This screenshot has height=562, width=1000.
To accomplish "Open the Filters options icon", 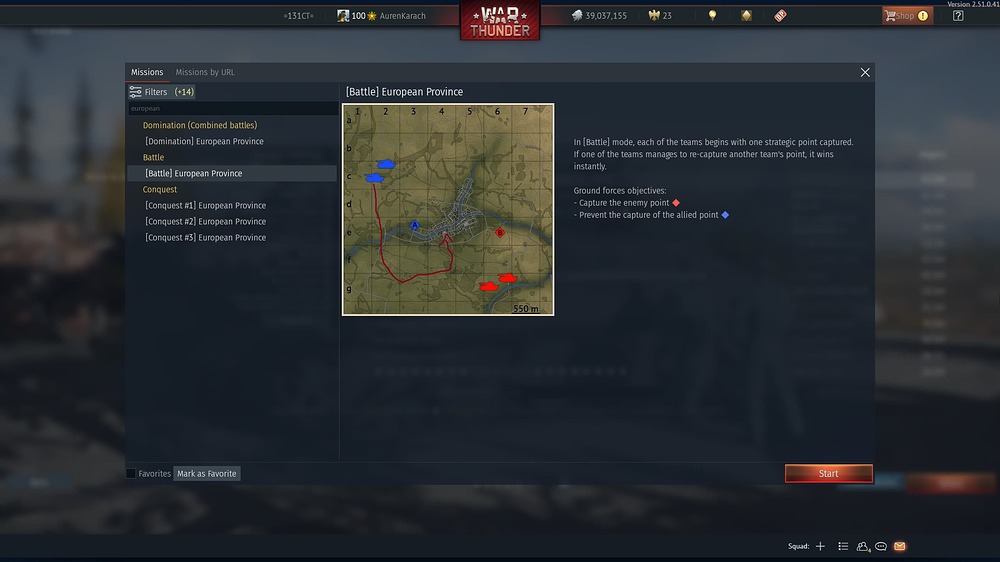I will (x=135, y=92).
